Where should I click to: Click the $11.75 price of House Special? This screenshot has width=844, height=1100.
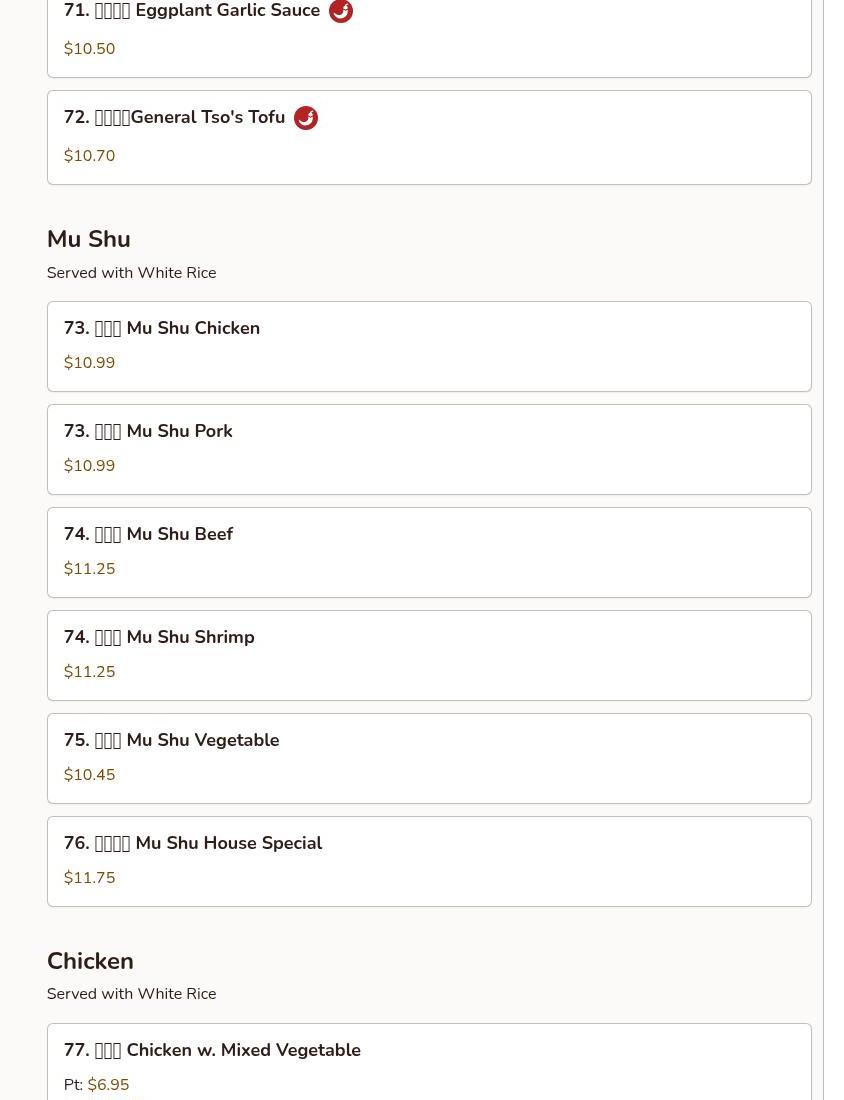pyautogui.click(x=89, y=878)
